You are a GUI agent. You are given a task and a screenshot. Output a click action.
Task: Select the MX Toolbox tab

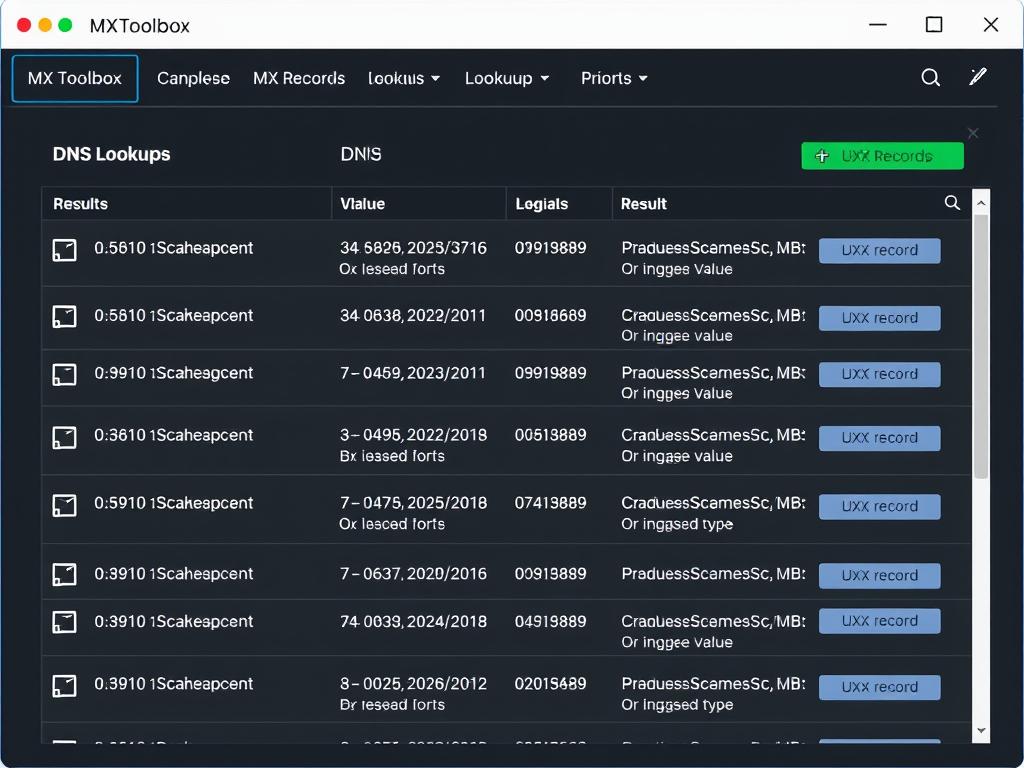tap(75, 78)
